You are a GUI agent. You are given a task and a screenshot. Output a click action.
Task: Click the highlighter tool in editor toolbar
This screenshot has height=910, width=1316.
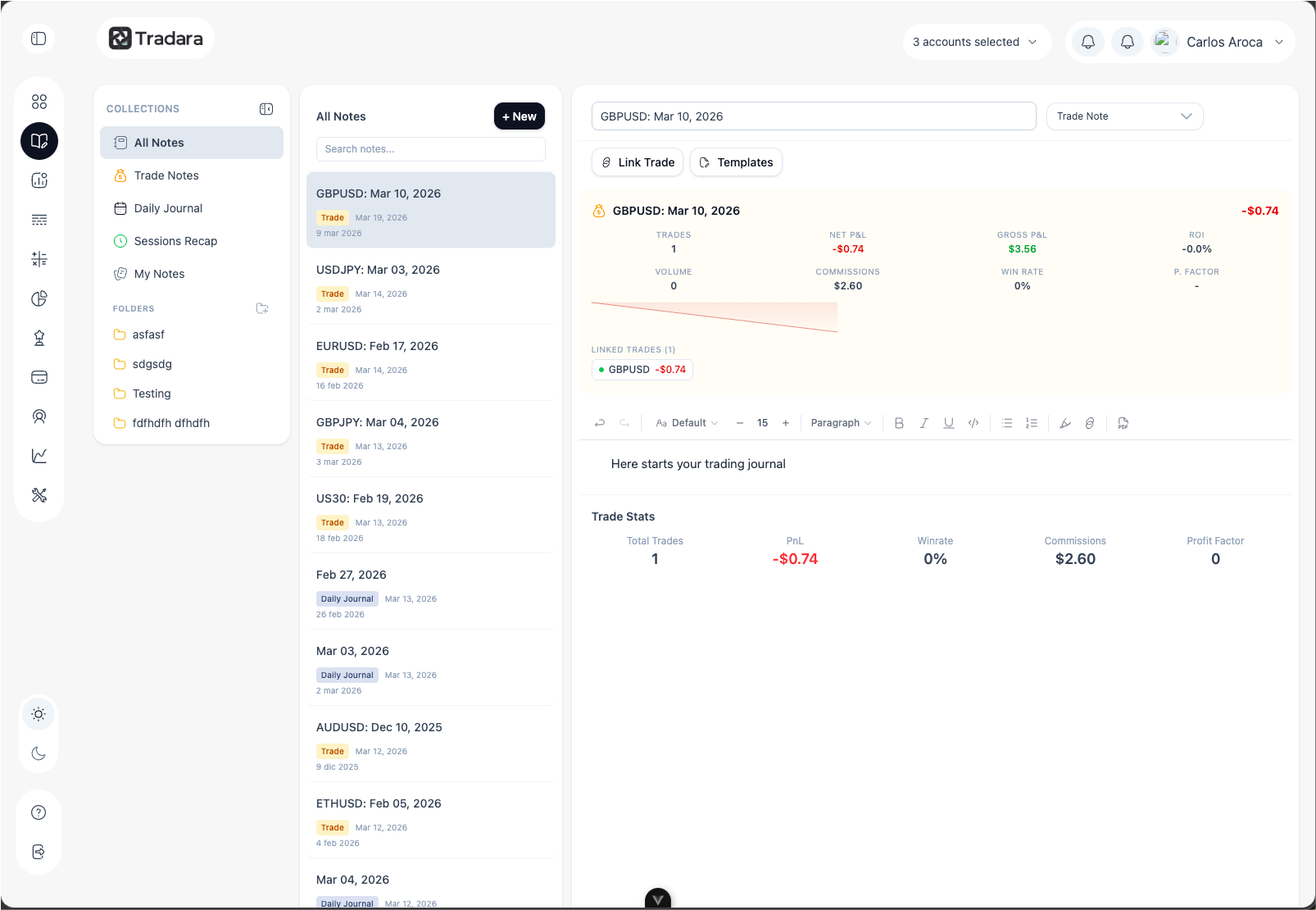[x=1064, y=423]
